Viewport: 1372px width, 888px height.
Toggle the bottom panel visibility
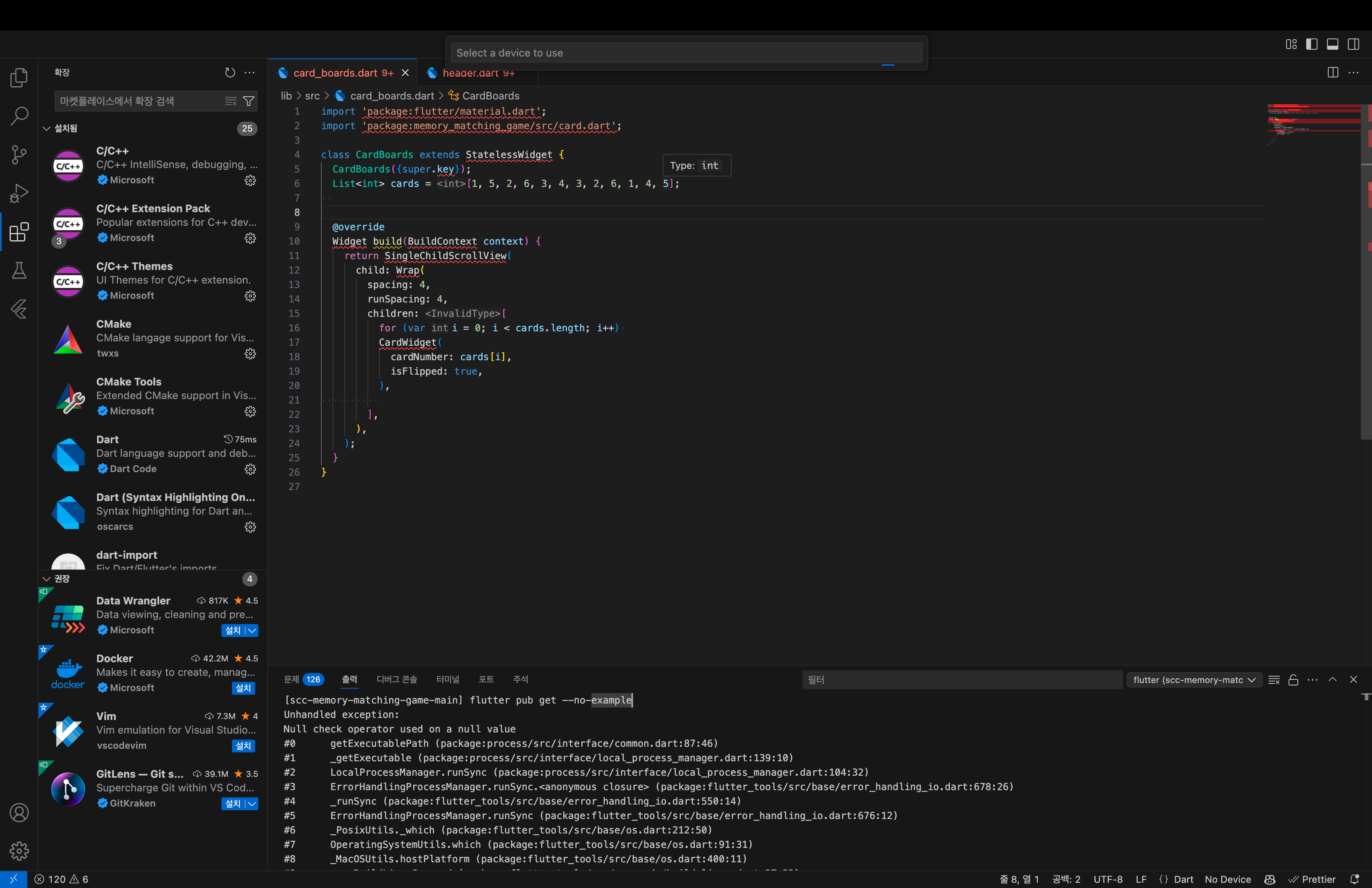pos(1333,45)
